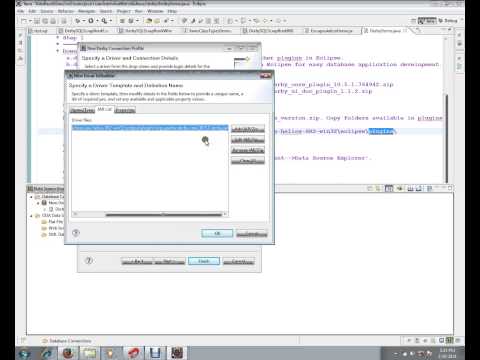Open Internet Explorer from the taskbar
This screenshot has width=480, height=360.
click(47, 353)
